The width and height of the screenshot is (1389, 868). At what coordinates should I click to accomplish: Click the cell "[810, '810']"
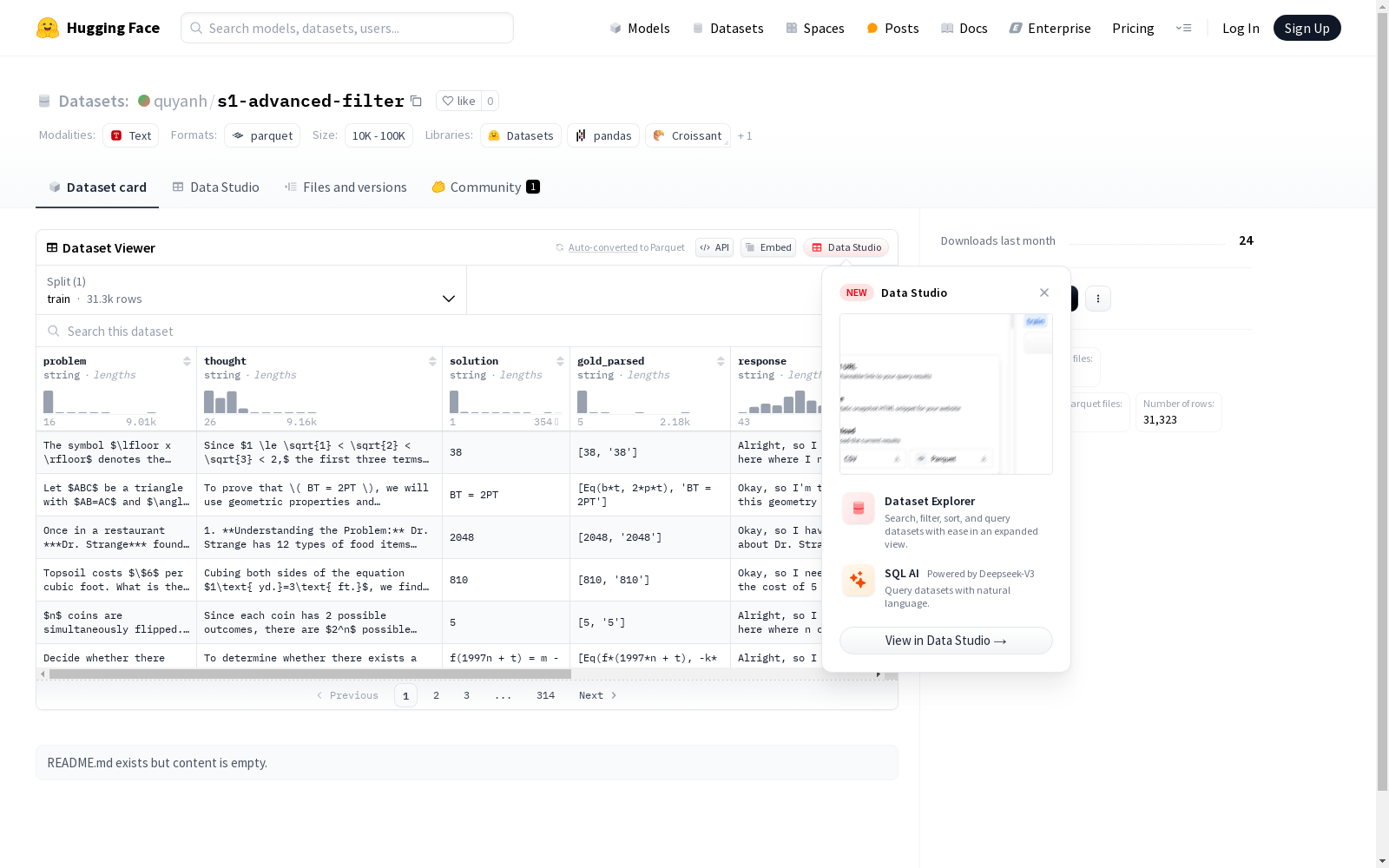coord(650,580)
